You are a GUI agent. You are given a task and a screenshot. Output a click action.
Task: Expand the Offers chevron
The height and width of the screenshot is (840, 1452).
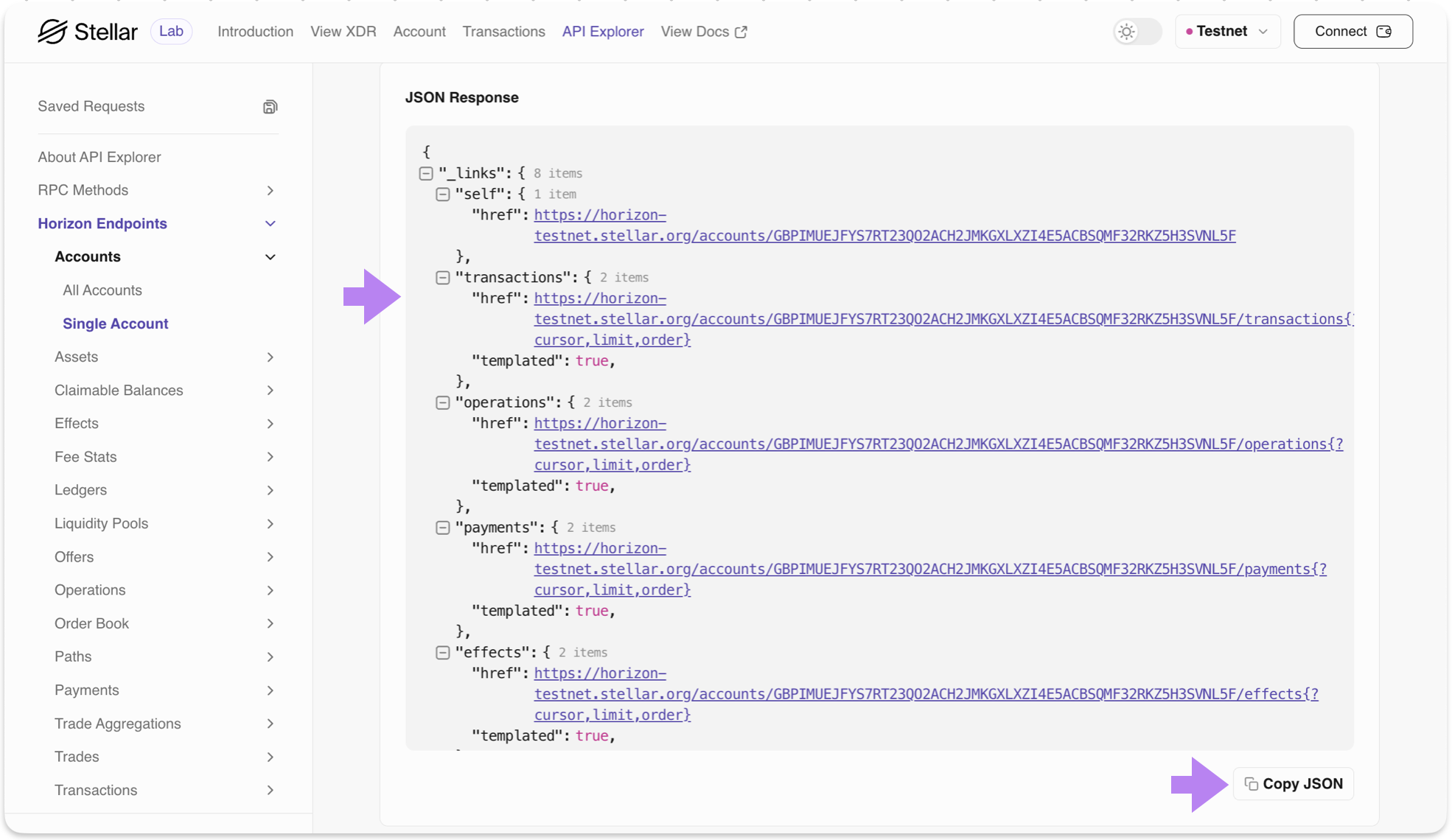pos(270,557)
